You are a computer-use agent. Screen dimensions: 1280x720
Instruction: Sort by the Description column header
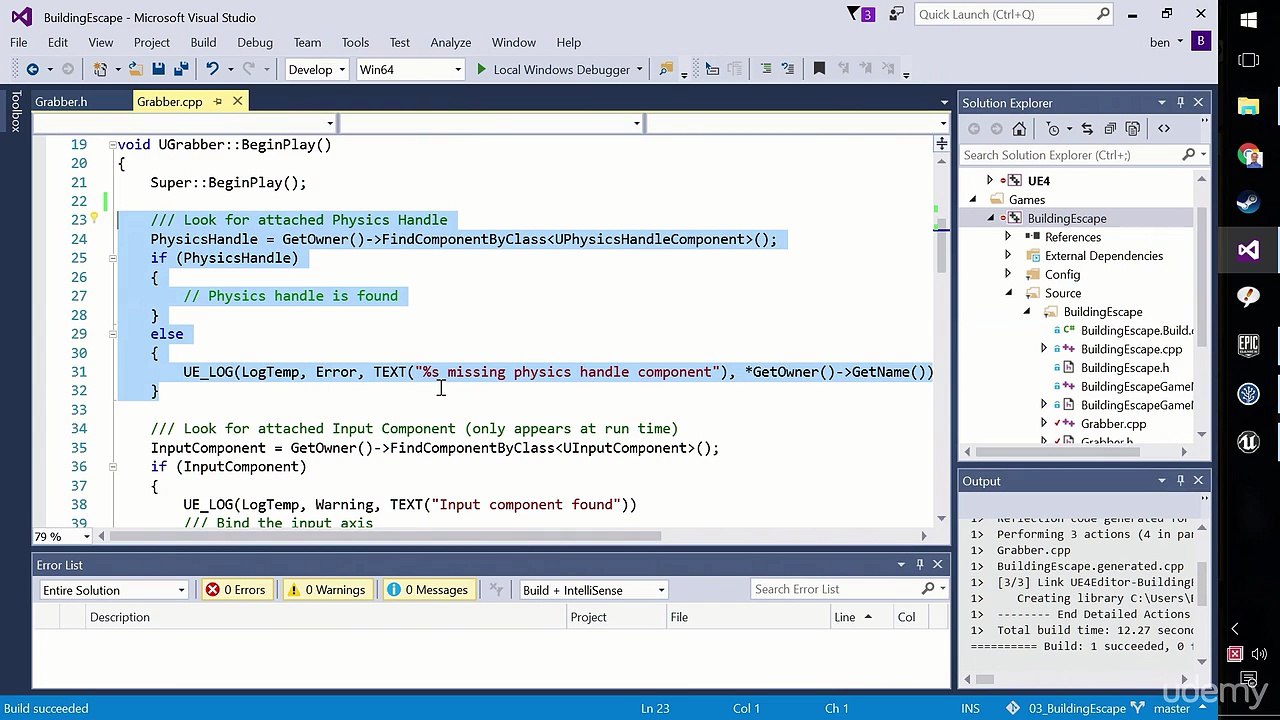pyautogui.click(x=325, y=617)
